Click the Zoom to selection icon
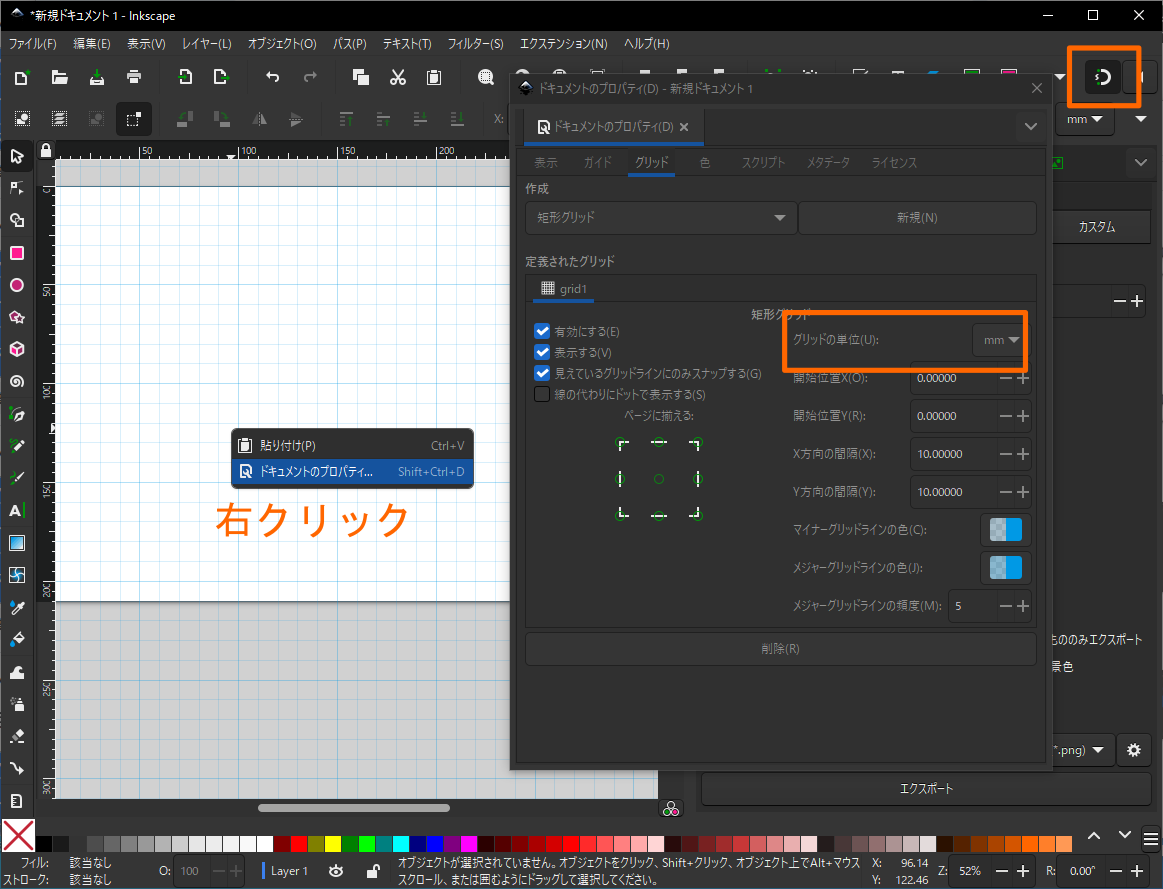 pyautogui.click(x=486, y=77)
